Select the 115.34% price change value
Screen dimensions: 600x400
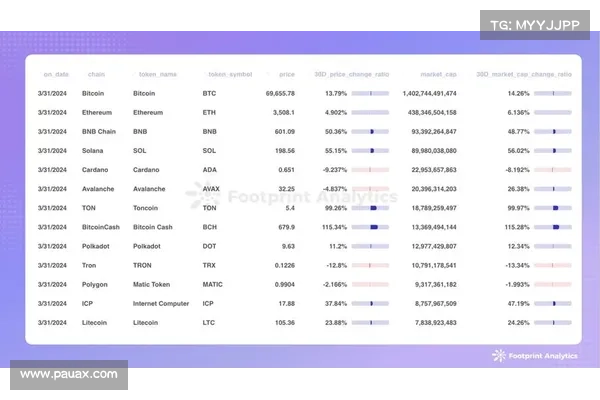point(334,227)
